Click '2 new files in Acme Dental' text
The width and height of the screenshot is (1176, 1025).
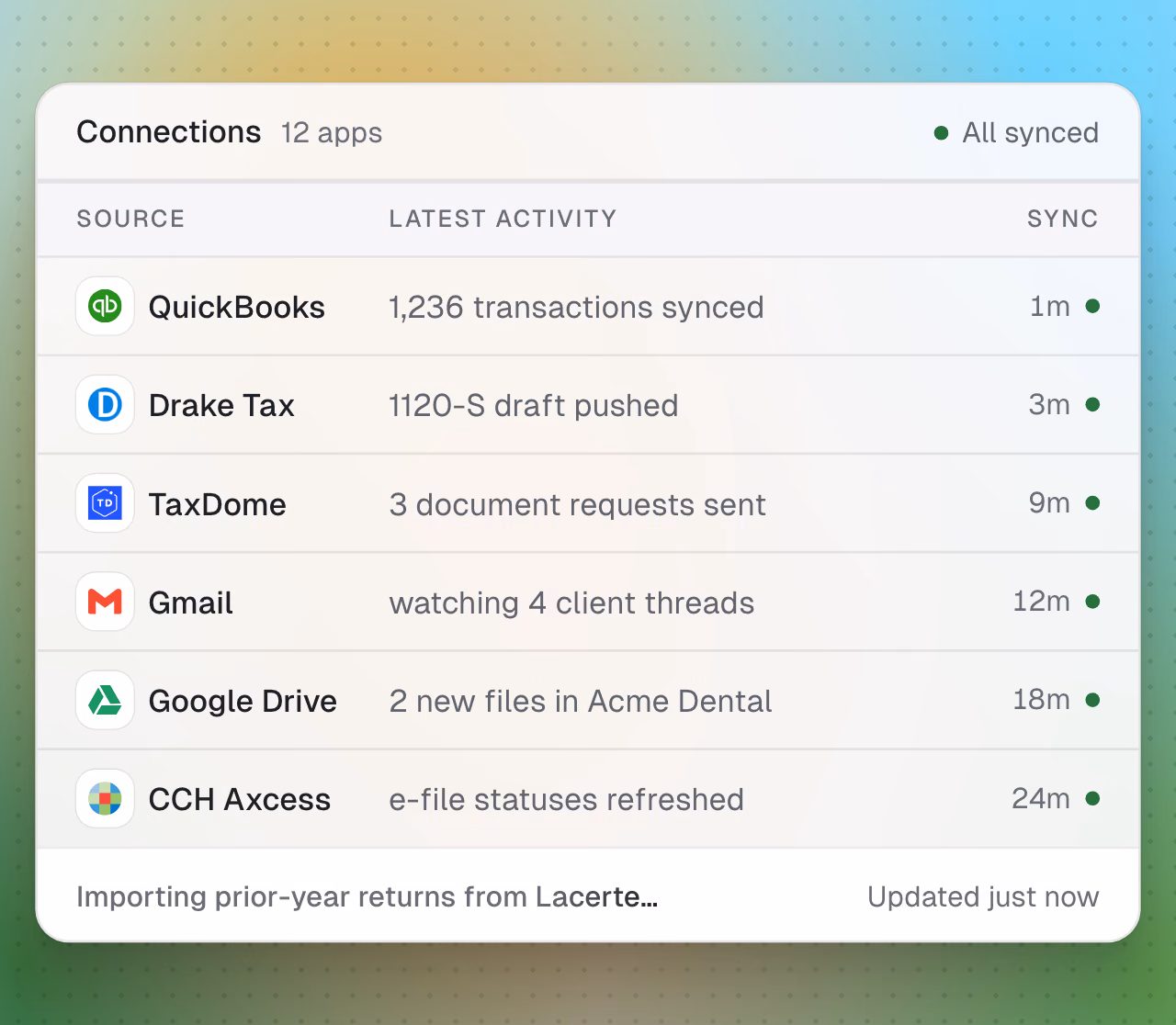point(580,701)
